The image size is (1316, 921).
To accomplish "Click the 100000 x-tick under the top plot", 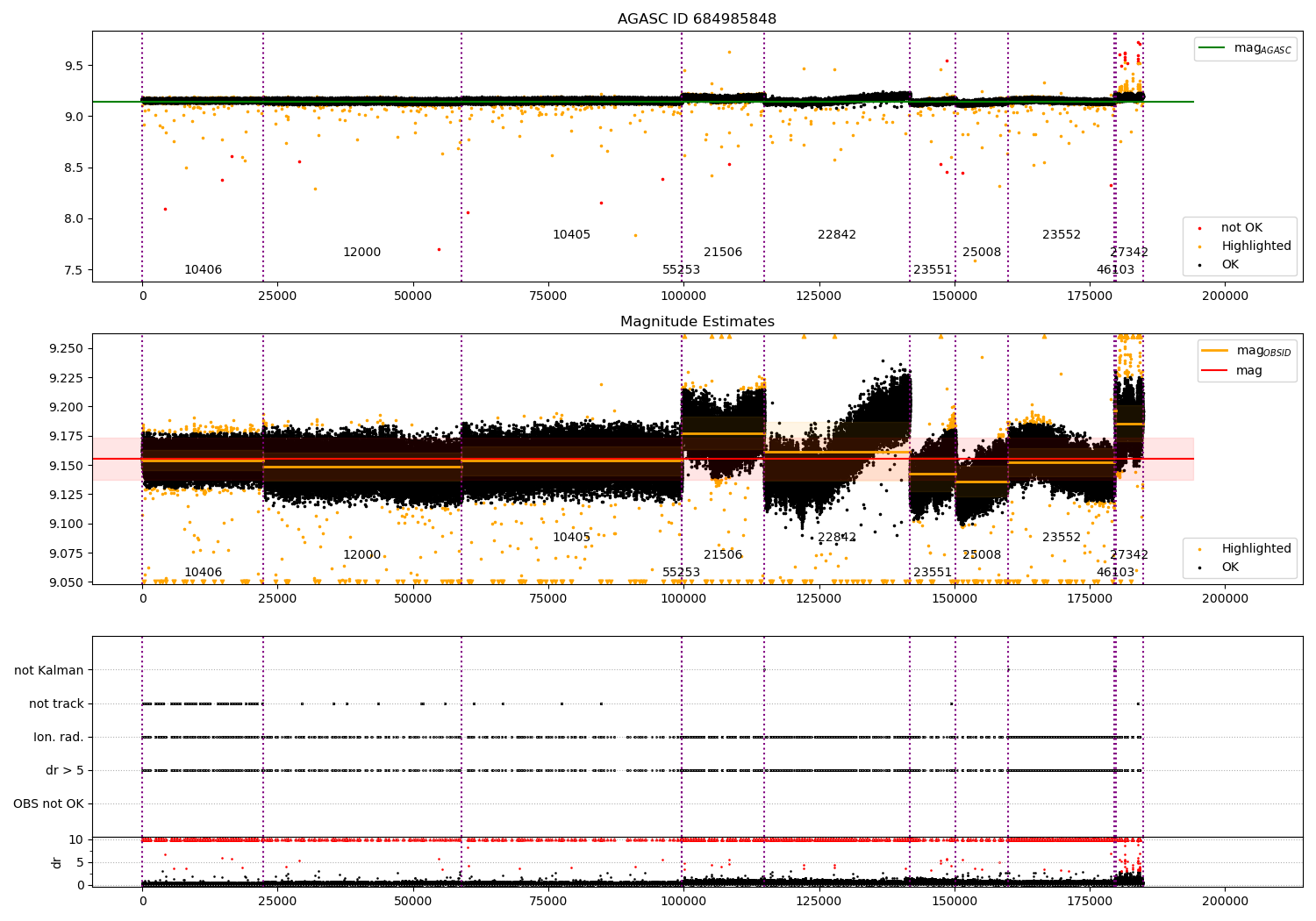I will [683, 296].
